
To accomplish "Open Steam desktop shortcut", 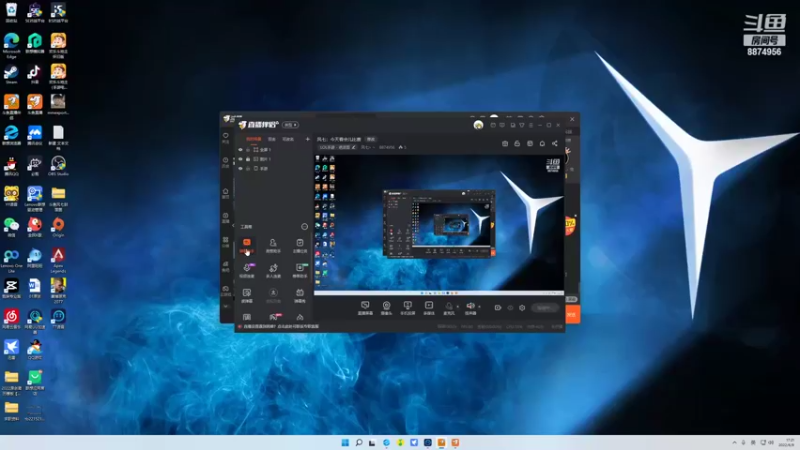I will coord(11,74).
